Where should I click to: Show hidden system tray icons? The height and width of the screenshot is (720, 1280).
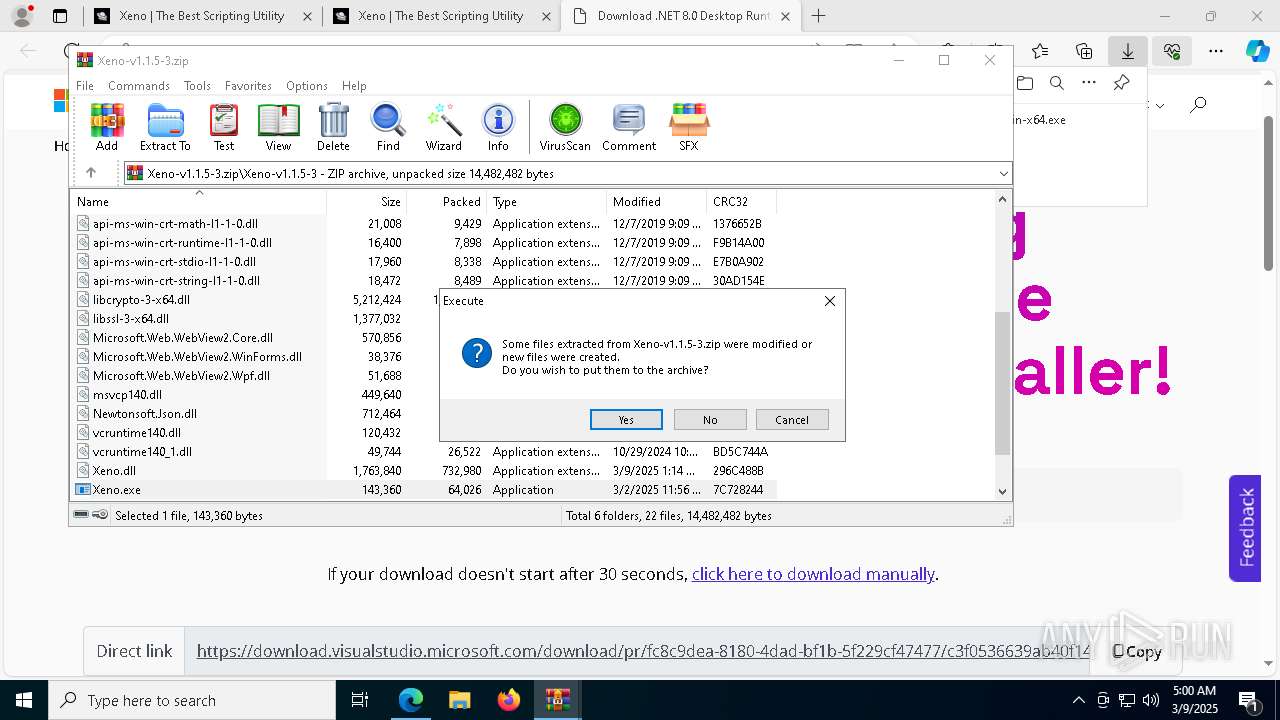click(x=1078, y=700)
